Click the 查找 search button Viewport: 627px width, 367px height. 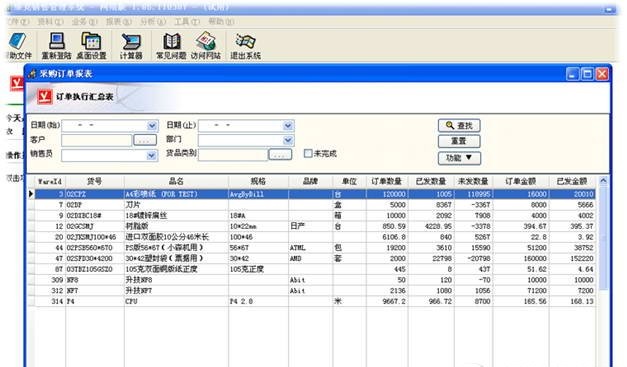(x=459, y=126)
